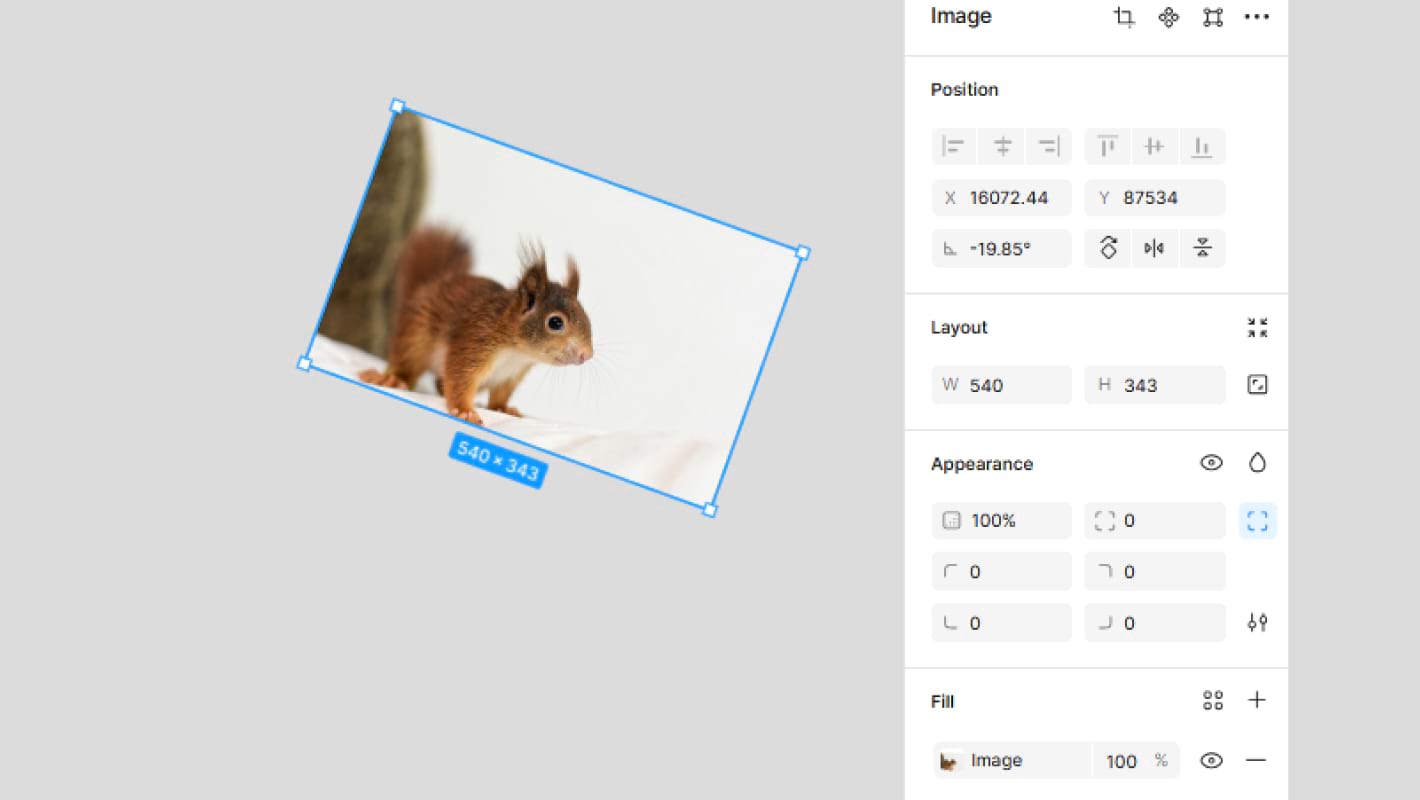Toggle layer visibility in Appearance

[x=1211, y=463]
